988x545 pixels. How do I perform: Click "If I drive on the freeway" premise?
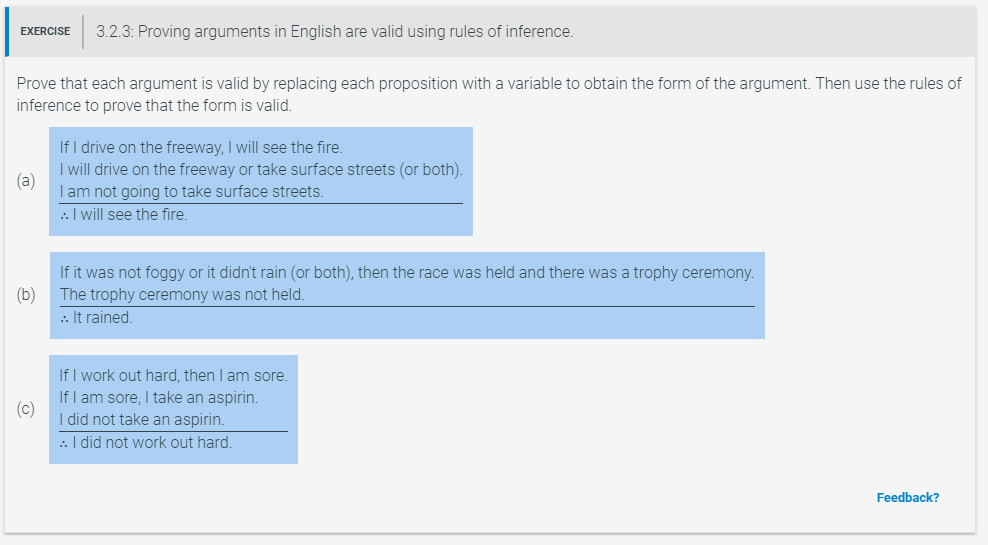201,147
